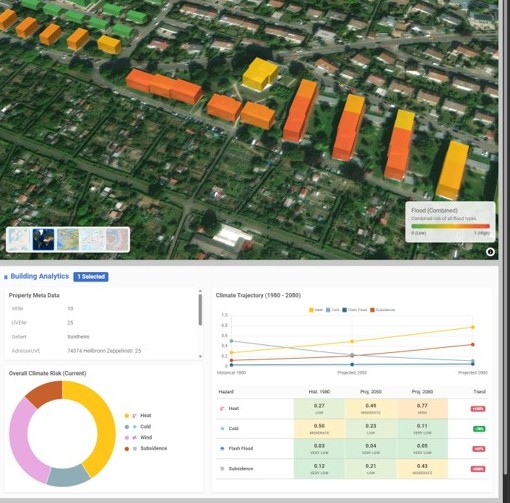
Task: Click the 'Overall Climate Risk (Current)' title
Action: [x=47, y=373]
